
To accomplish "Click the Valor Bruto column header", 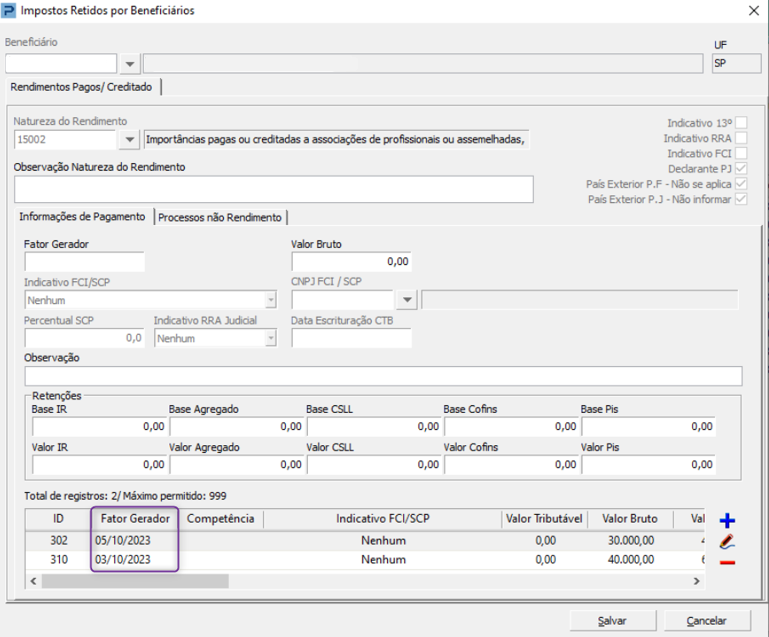I will [629, 519].
